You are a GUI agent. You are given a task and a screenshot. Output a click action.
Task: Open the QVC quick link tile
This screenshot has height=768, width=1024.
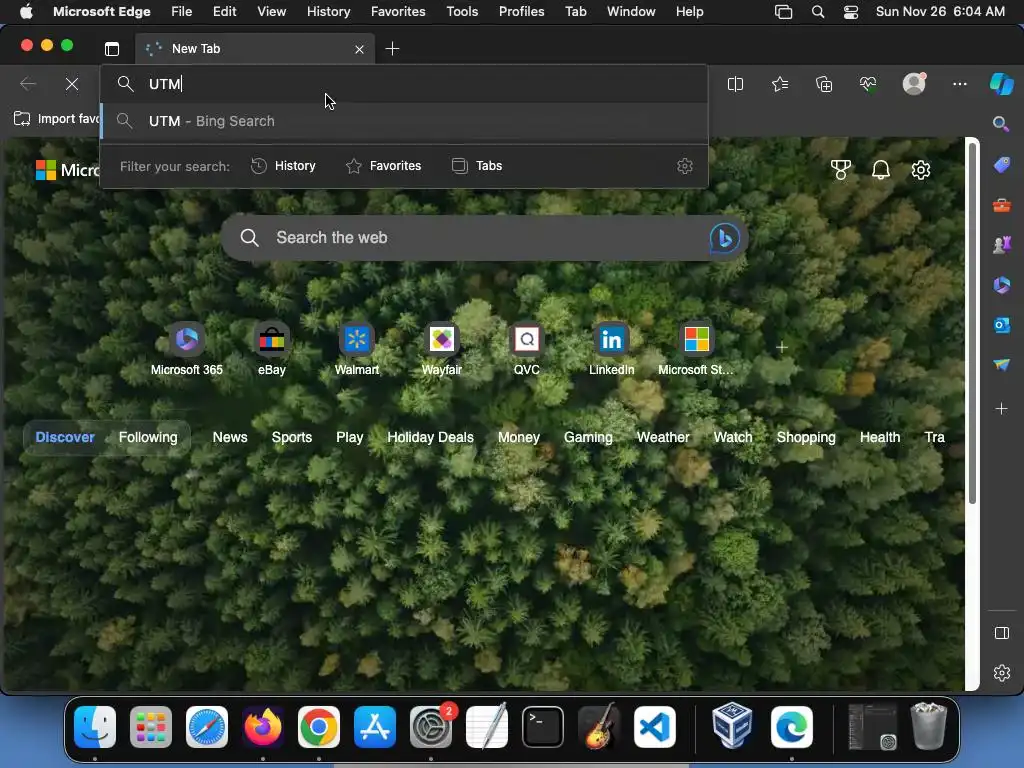(x=526, y=349)
